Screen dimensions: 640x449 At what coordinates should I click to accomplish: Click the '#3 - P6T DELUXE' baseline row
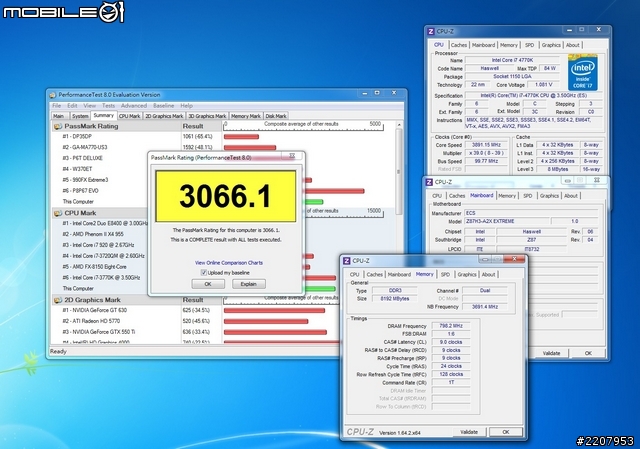pyautogui.click(x=82, y=158)
